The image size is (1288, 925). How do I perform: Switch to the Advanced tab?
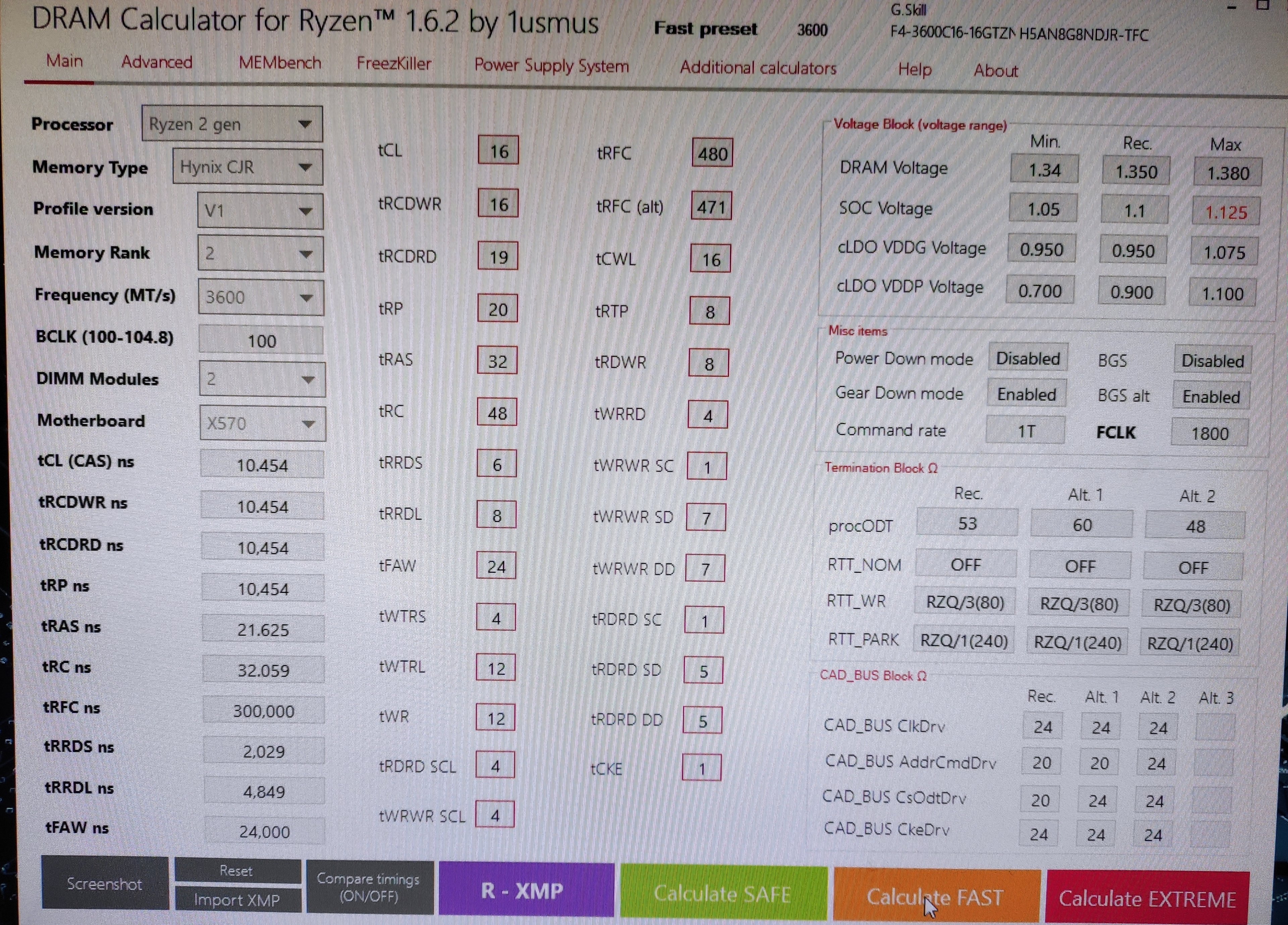click(x=157, y=62)
